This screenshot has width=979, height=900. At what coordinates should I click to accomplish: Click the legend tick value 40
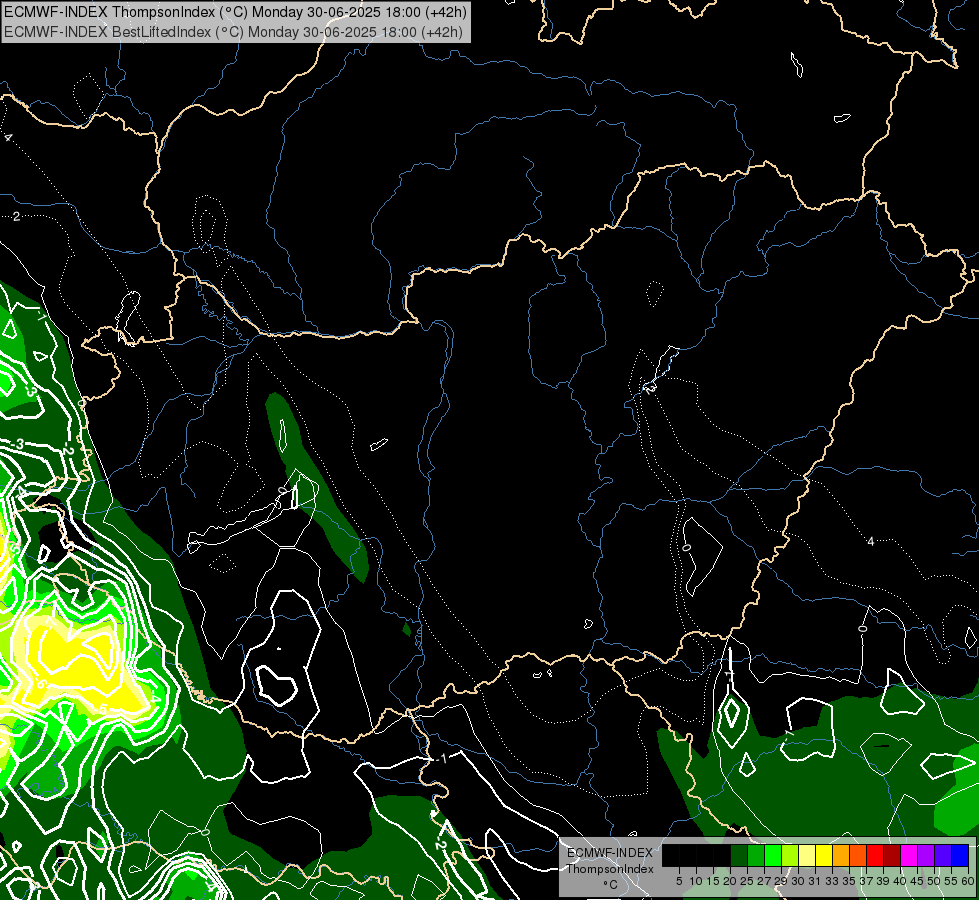coord(900,881)
